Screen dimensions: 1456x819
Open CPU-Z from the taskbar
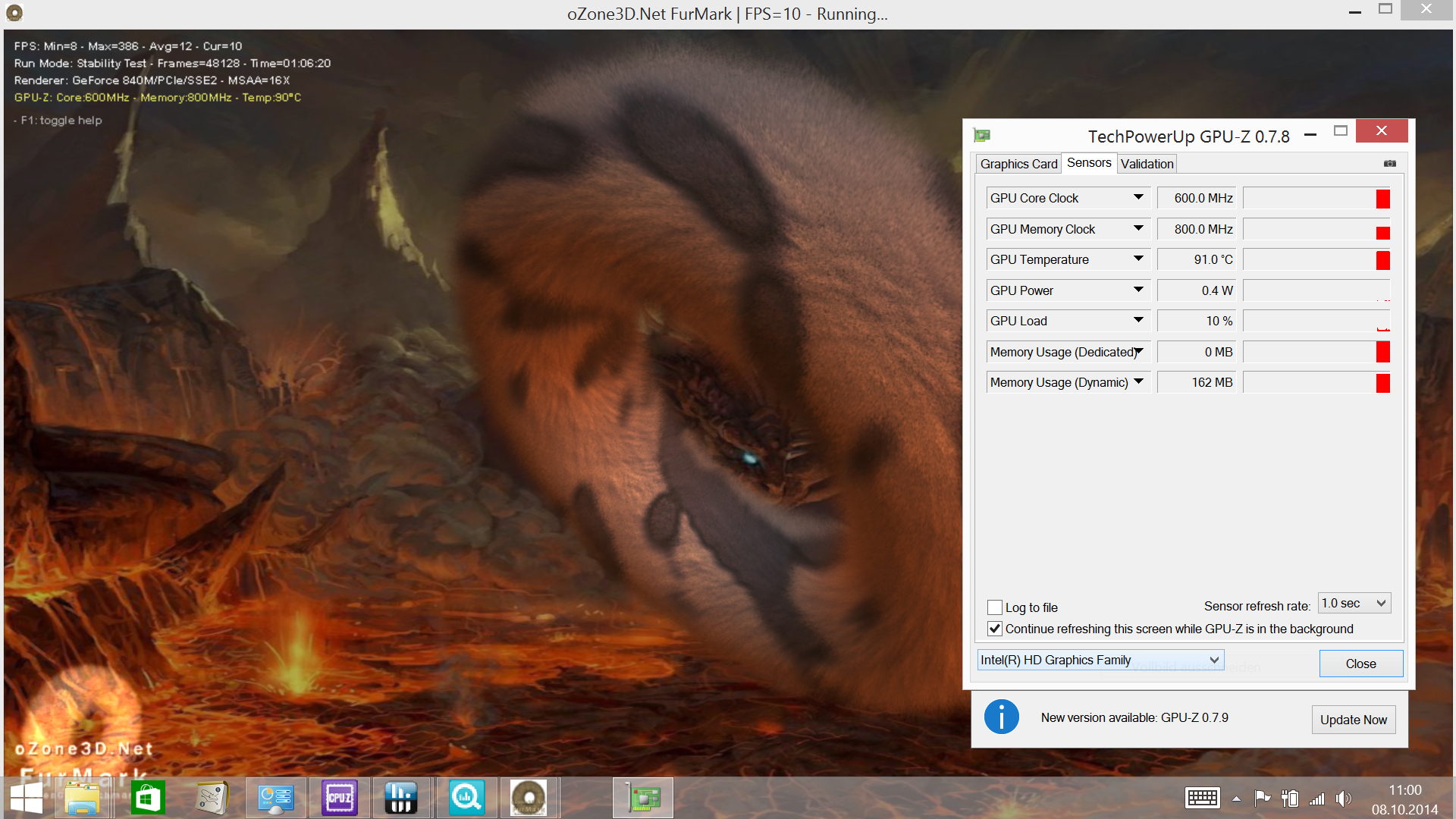pyautogui.click(x=339, y=798)
